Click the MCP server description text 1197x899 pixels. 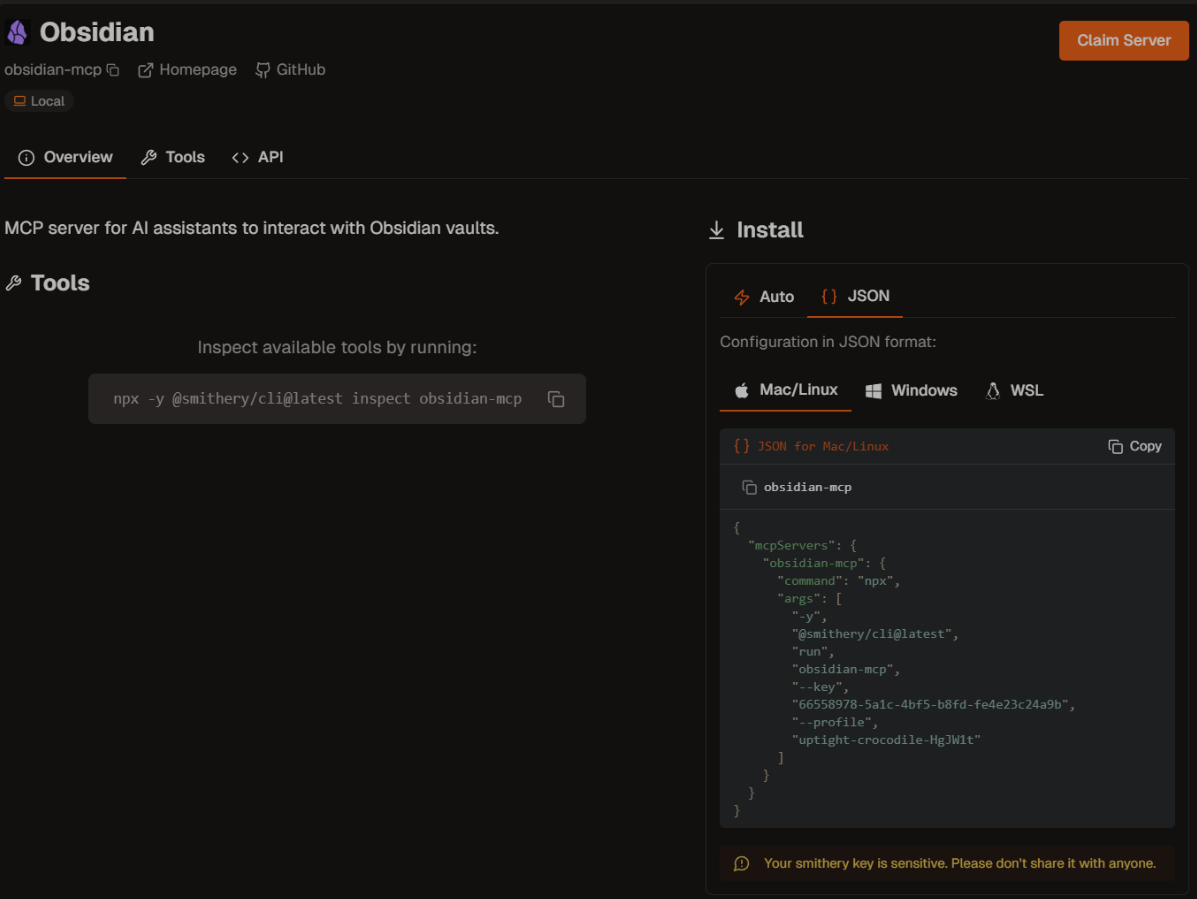pos(252,228)
